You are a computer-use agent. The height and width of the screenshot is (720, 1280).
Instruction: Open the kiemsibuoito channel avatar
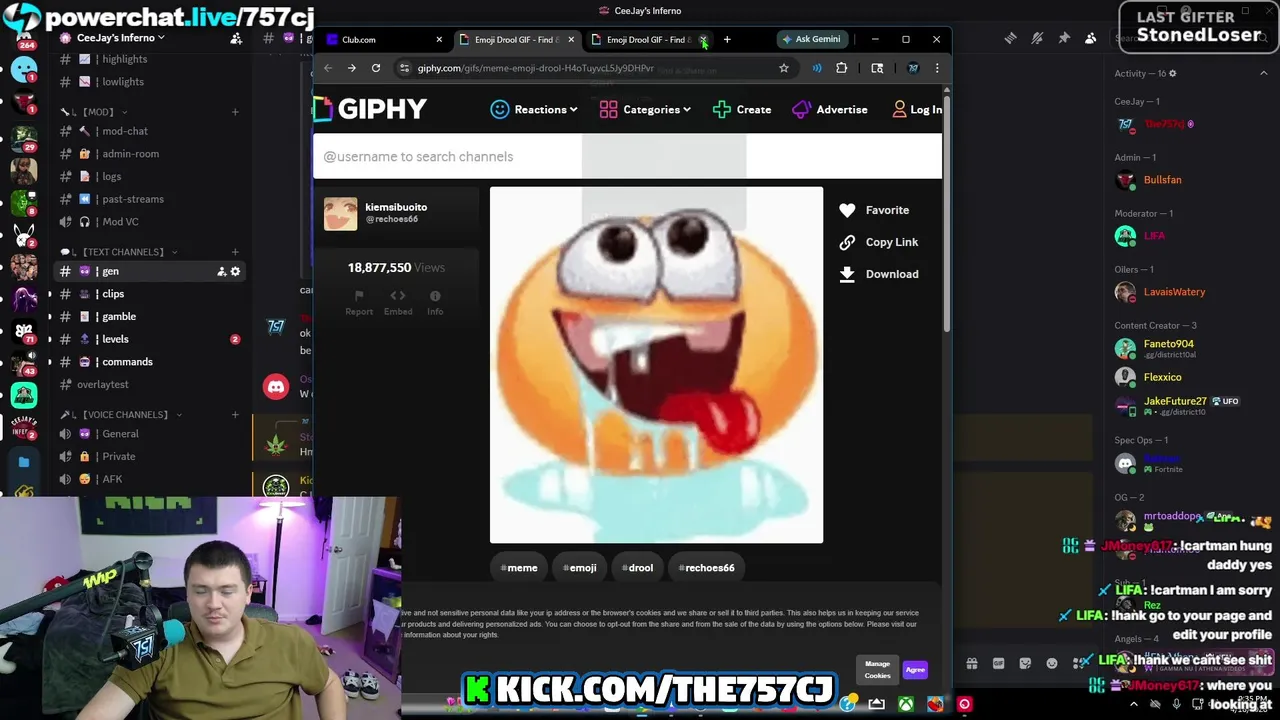click(340, 213)
